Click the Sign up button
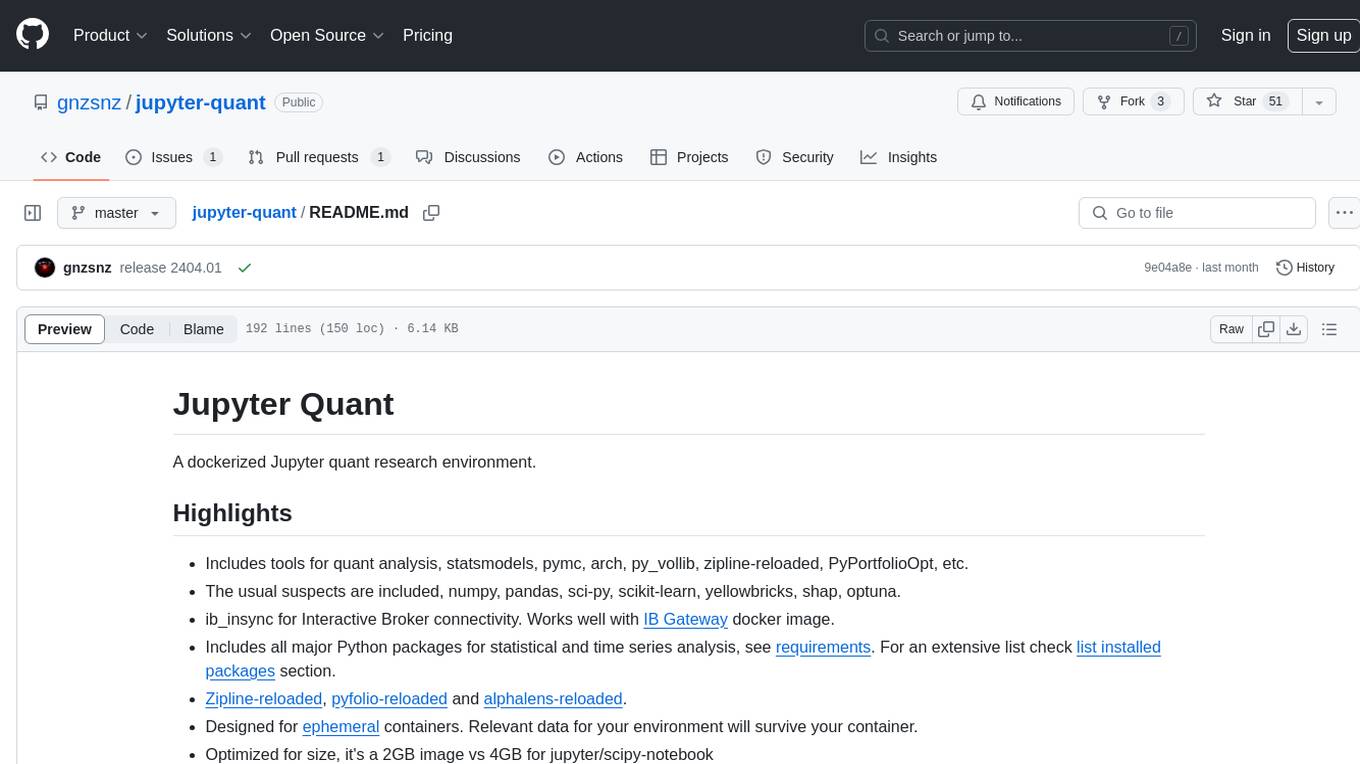The width and height of the screenshot is (1360, 764). click(1323, 35)
